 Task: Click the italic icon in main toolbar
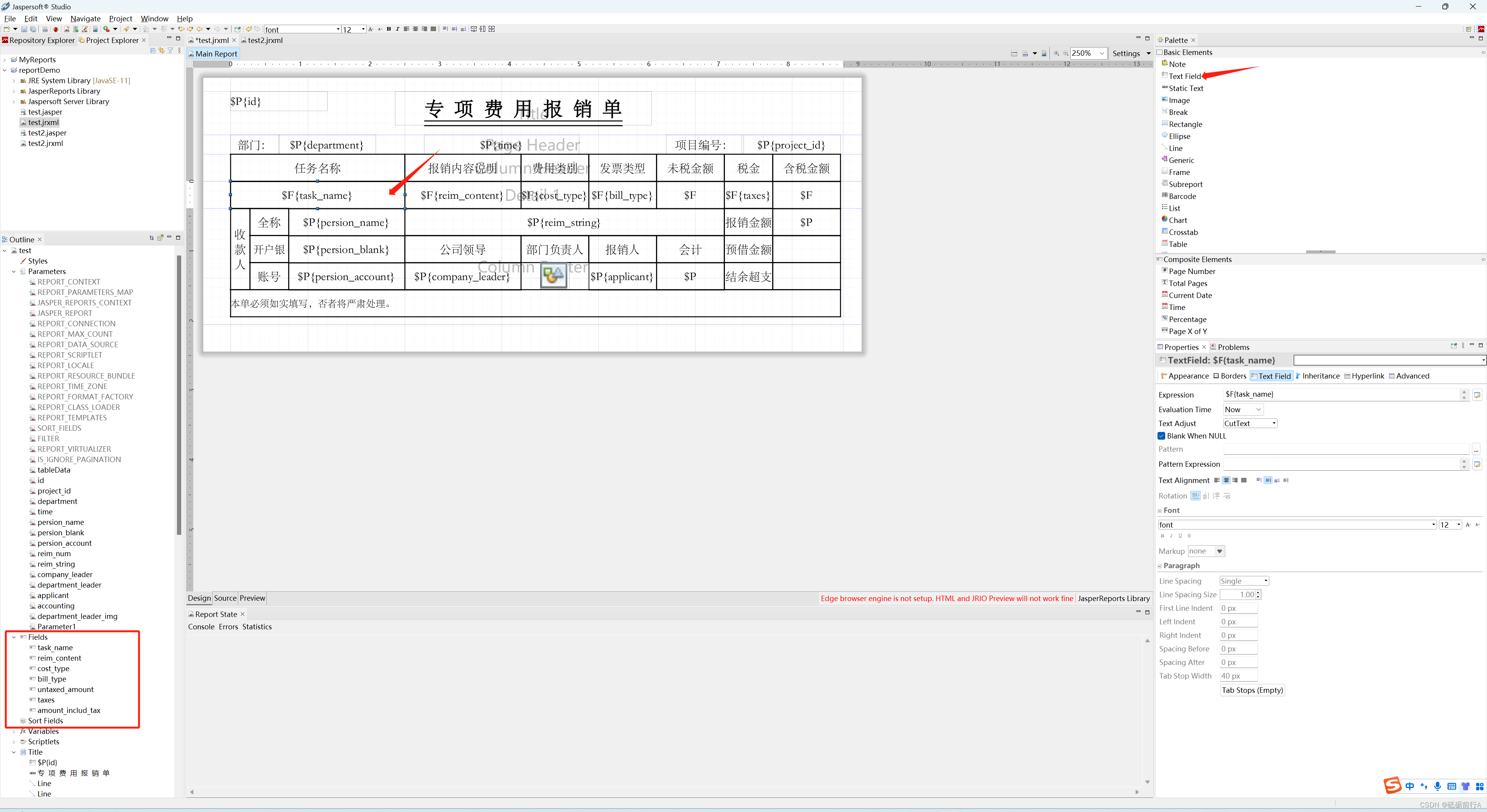[397, 29]
